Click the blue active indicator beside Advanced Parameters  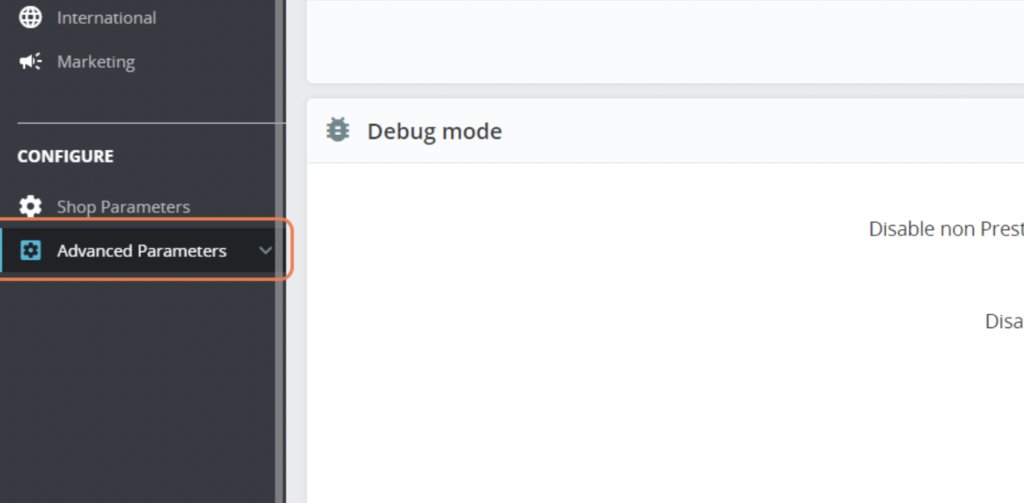[1, 250]
